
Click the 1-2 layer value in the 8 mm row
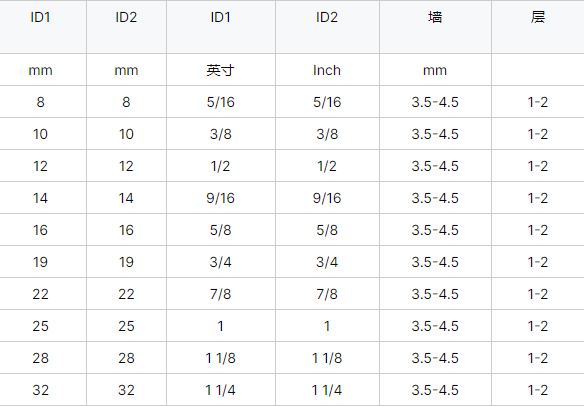[538, 102]
